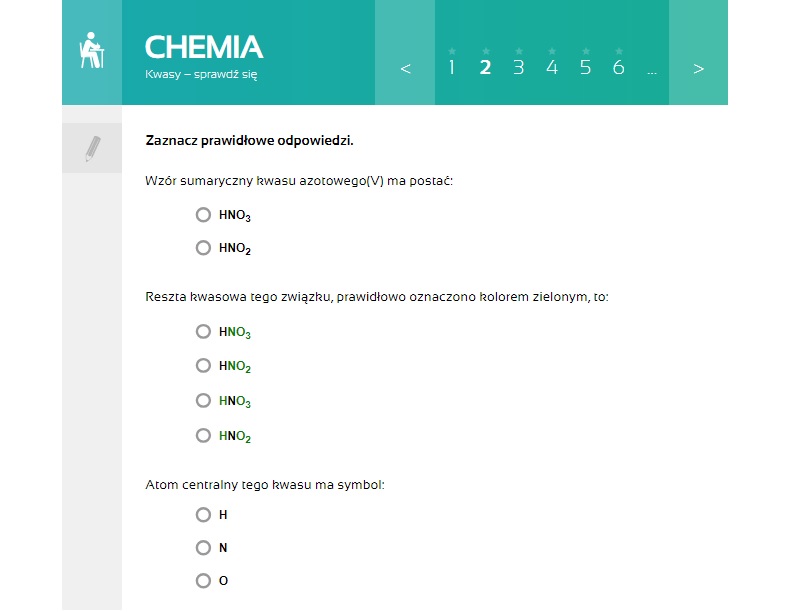Click the CHEMIA title in header
The width and height of the screenshot is (800, 612).
tap(204, 47)
